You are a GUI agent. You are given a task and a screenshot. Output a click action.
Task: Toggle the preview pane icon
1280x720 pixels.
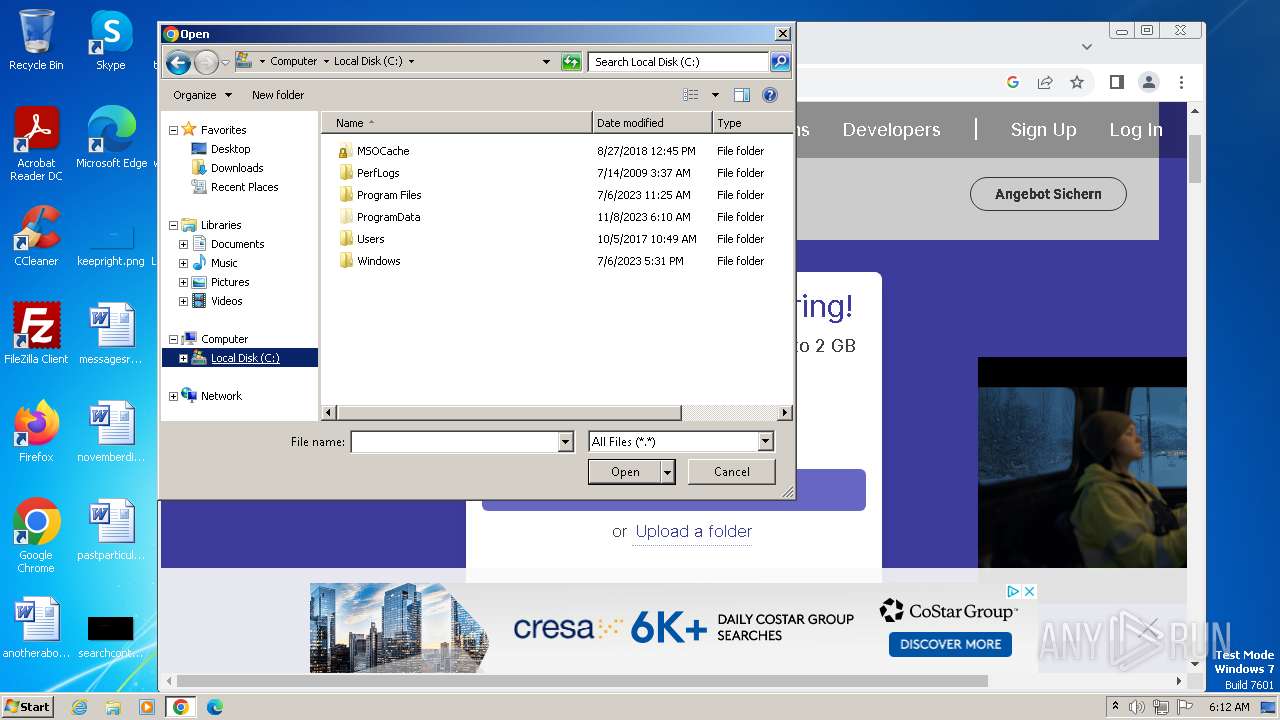tap(742, 95)
